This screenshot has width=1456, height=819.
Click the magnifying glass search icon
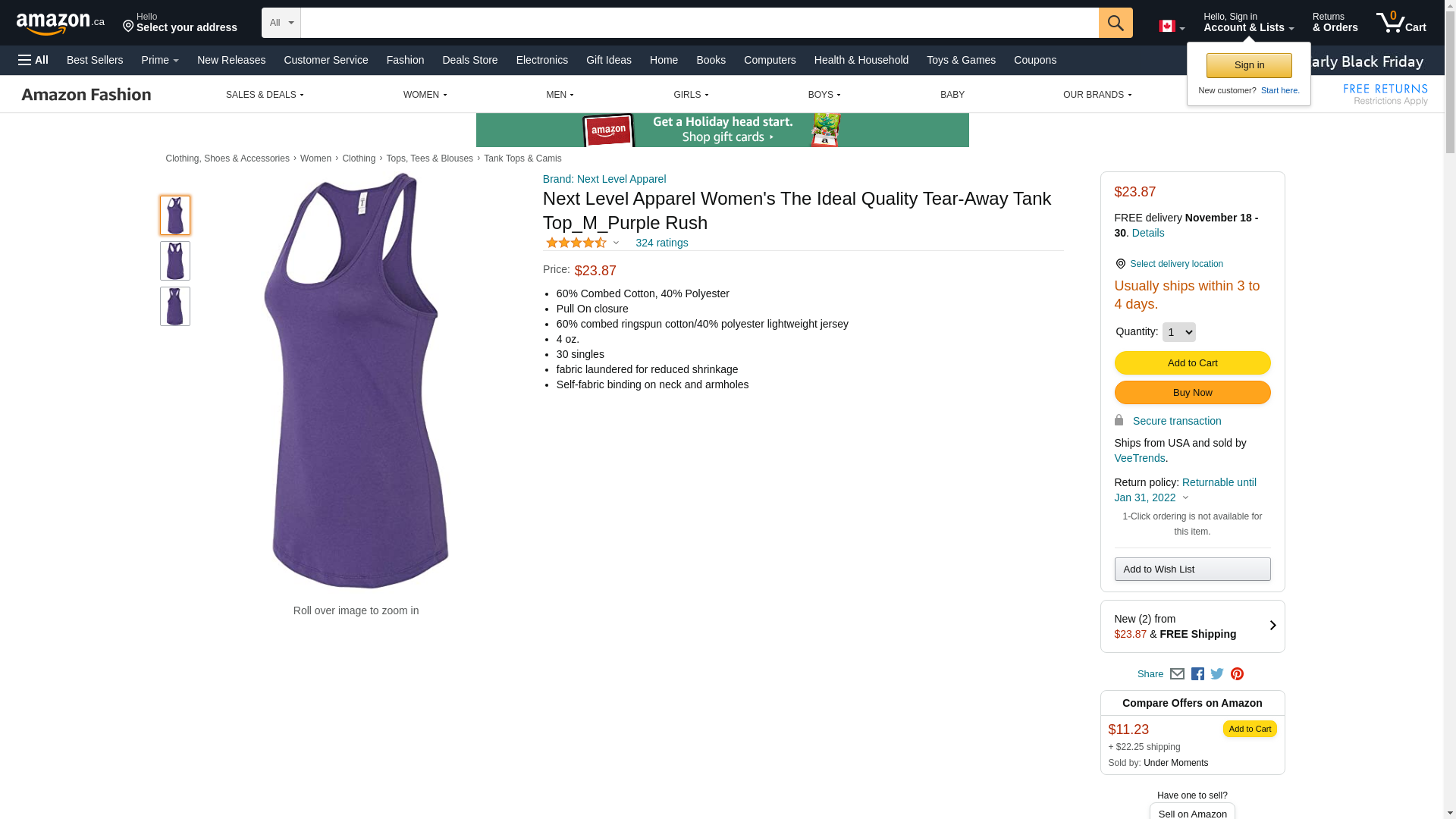click(x=1115, y=23)
